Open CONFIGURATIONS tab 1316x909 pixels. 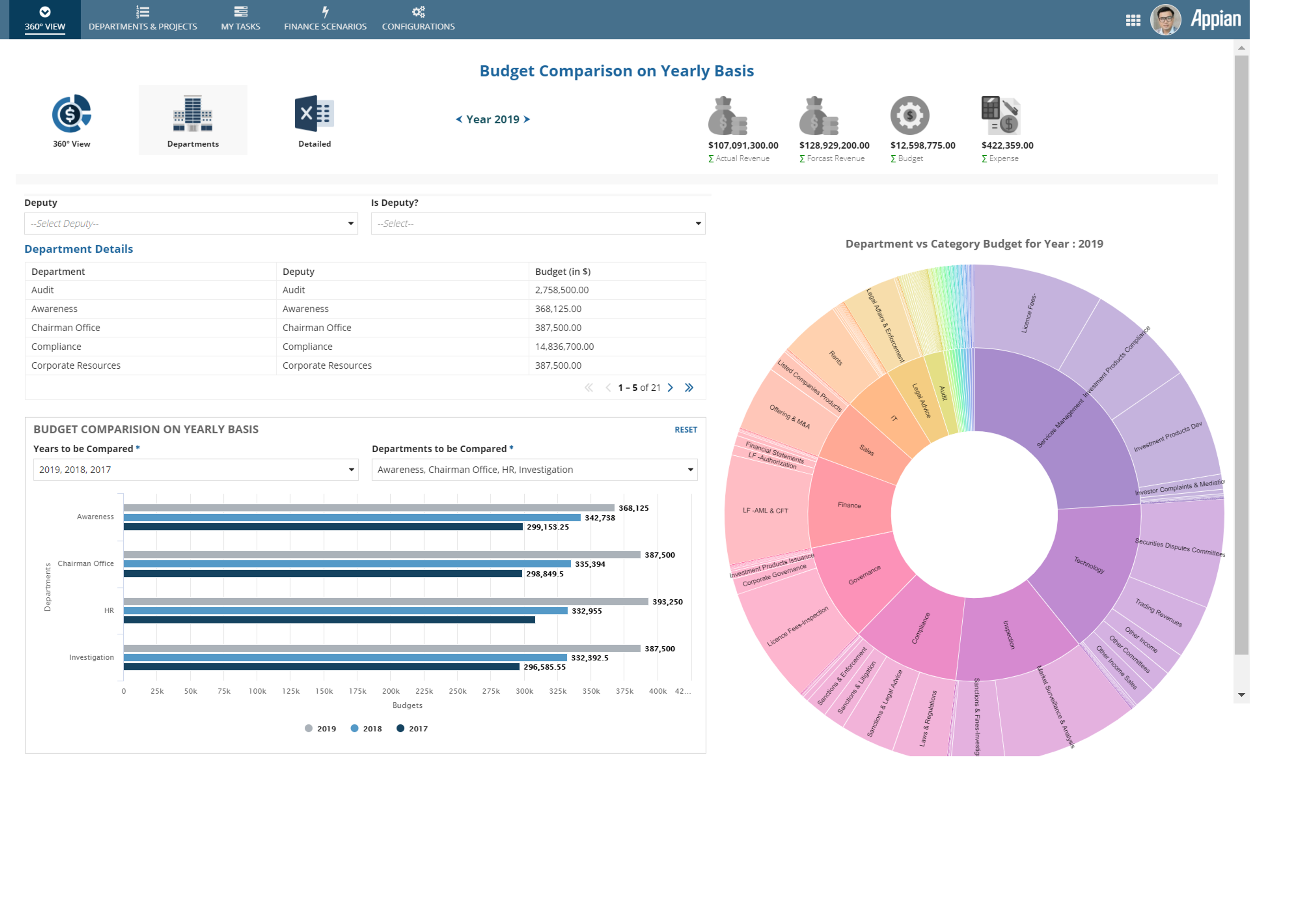point(418,19)
